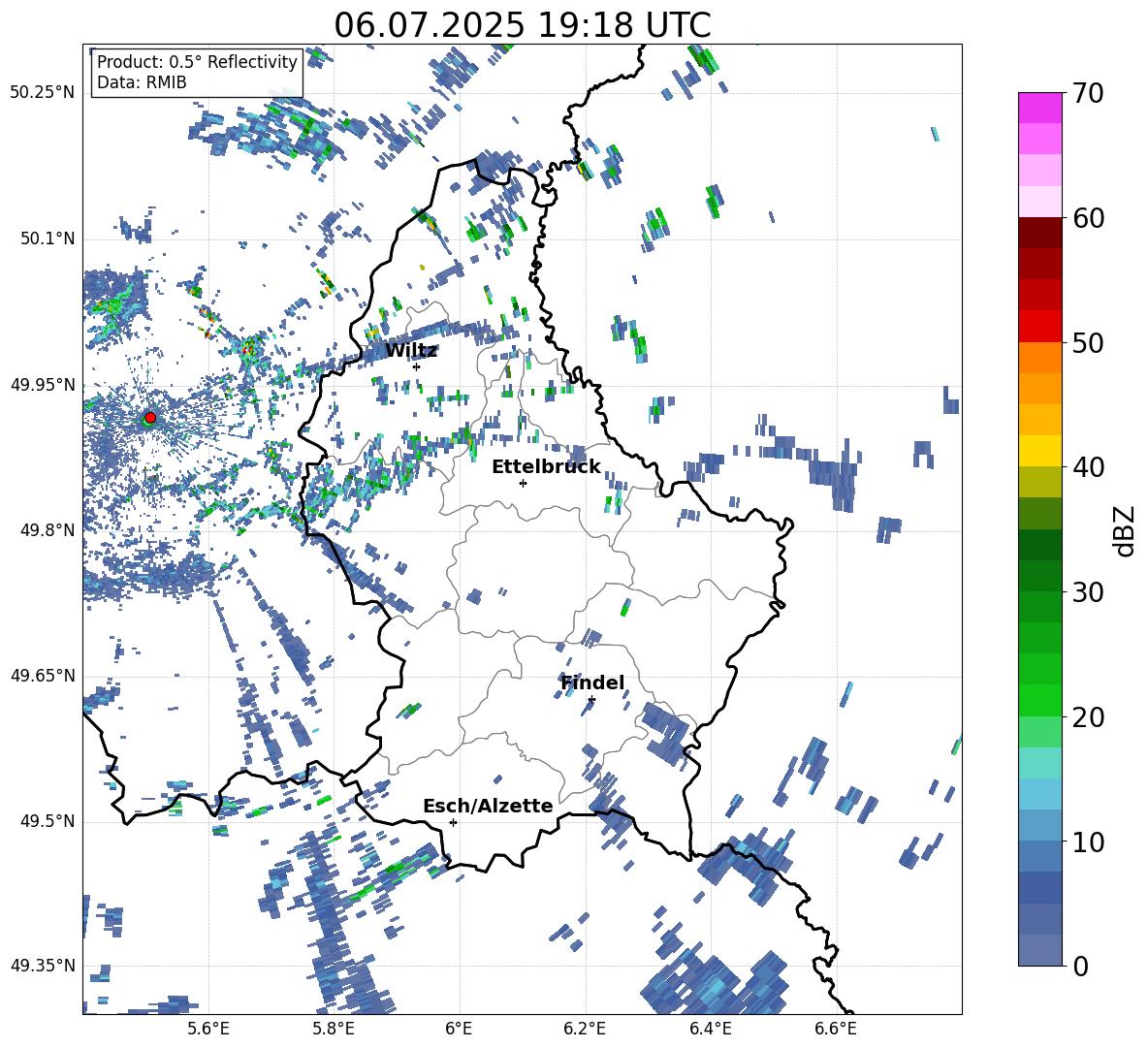The width and height of the screenshot is (1148, 1048).
Task: Click the red radar site marker
Action: tap(150, 417)
